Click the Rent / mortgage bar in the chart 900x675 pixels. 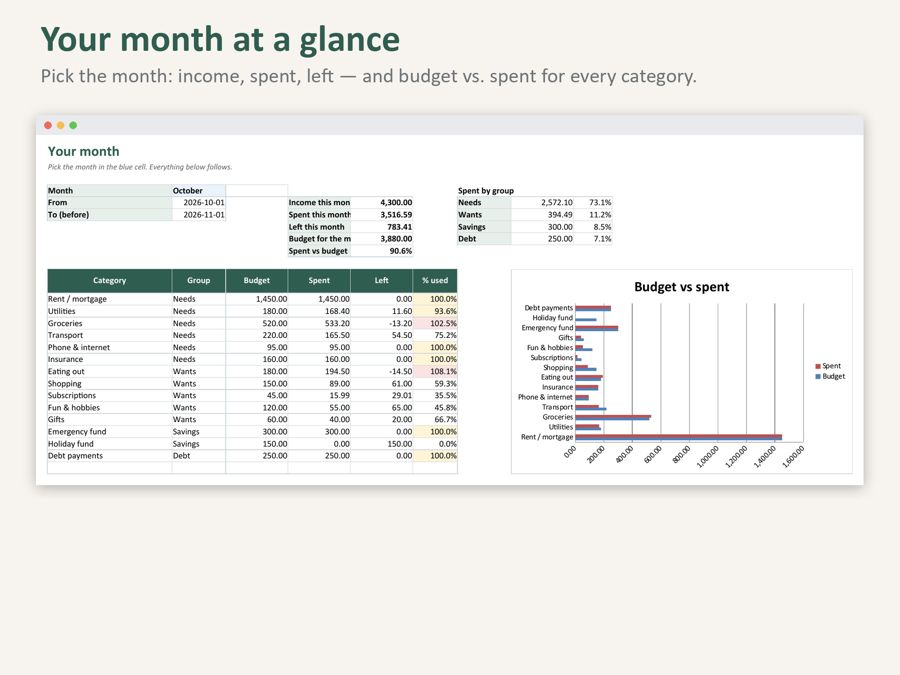pos(678,437)
